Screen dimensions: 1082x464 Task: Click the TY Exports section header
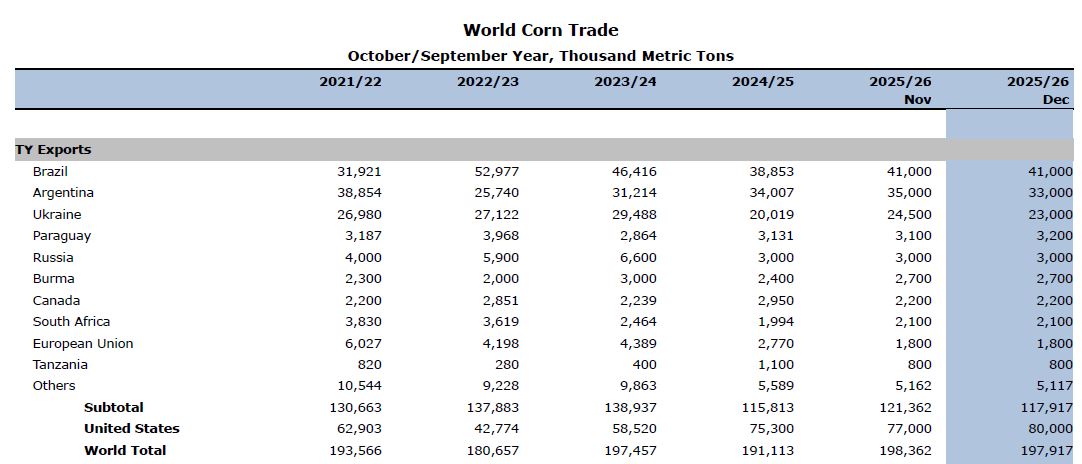(x=53, y=150)
